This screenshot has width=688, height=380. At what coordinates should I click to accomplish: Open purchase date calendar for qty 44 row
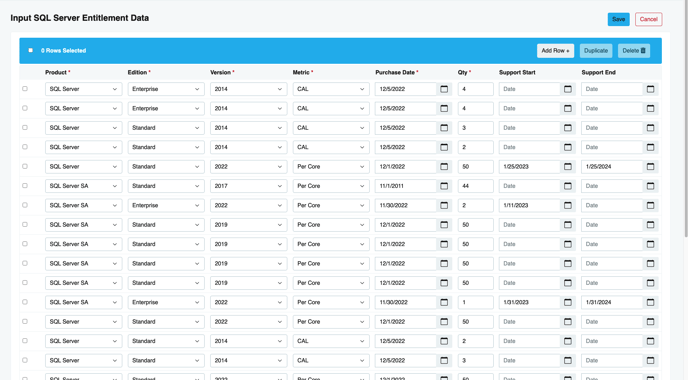pyautogui.click(x=444, y=186)
